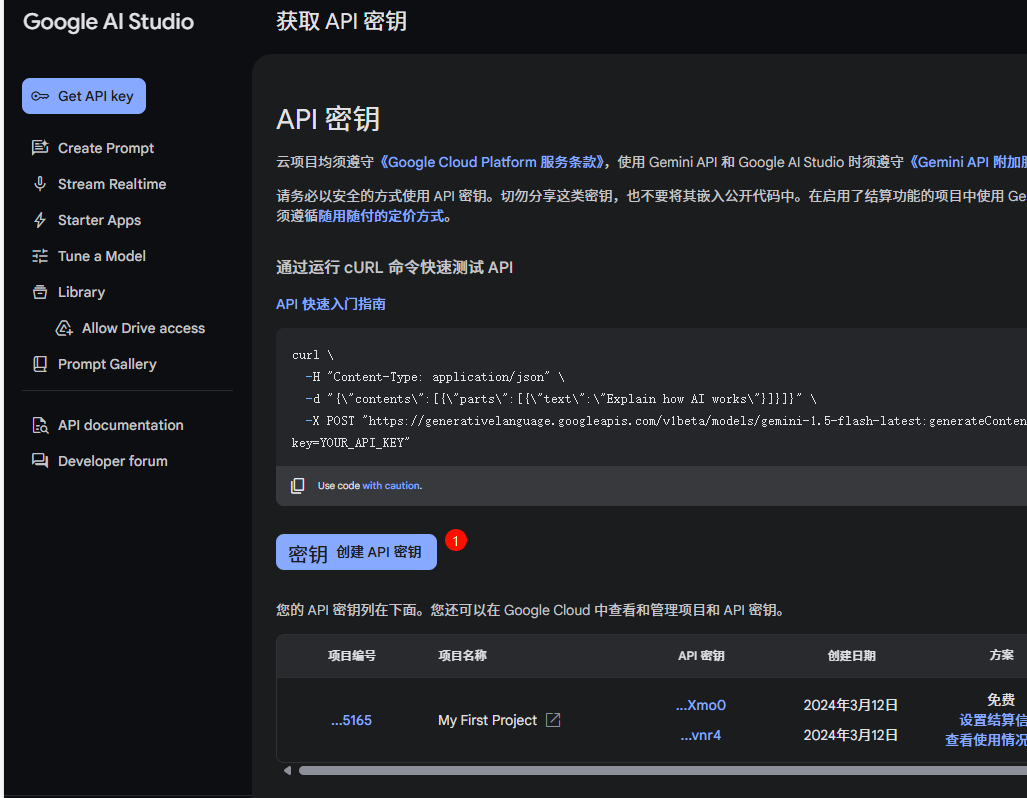Open My First Project external link icon
The height and width of the screenshot is (798, 1027).
point(553,720)
